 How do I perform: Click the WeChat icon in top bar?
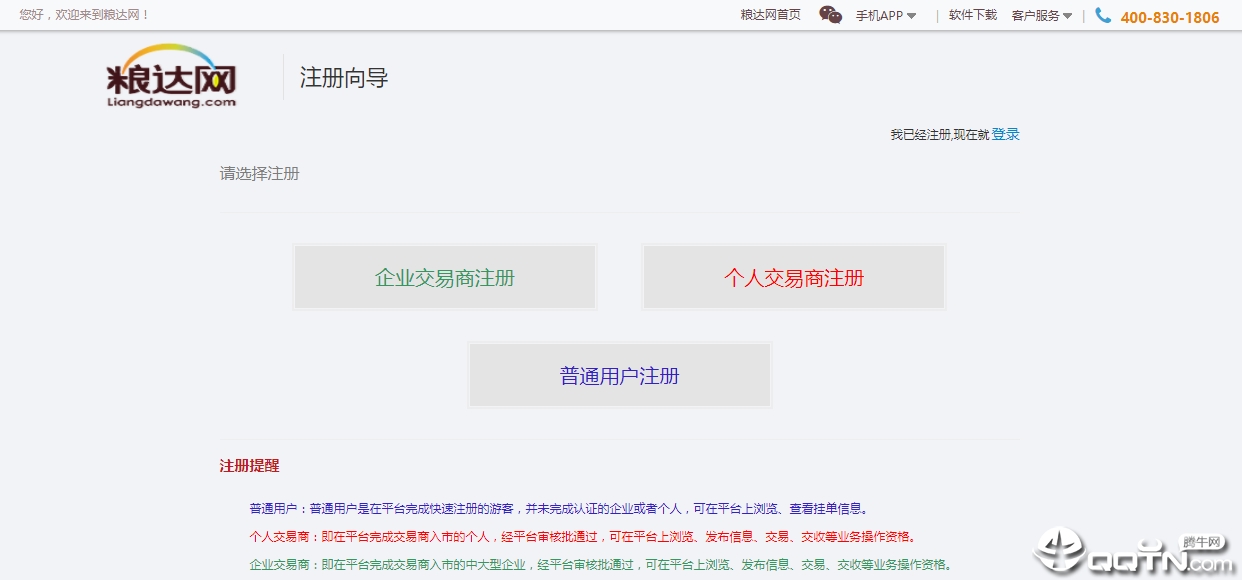point(830,15)
